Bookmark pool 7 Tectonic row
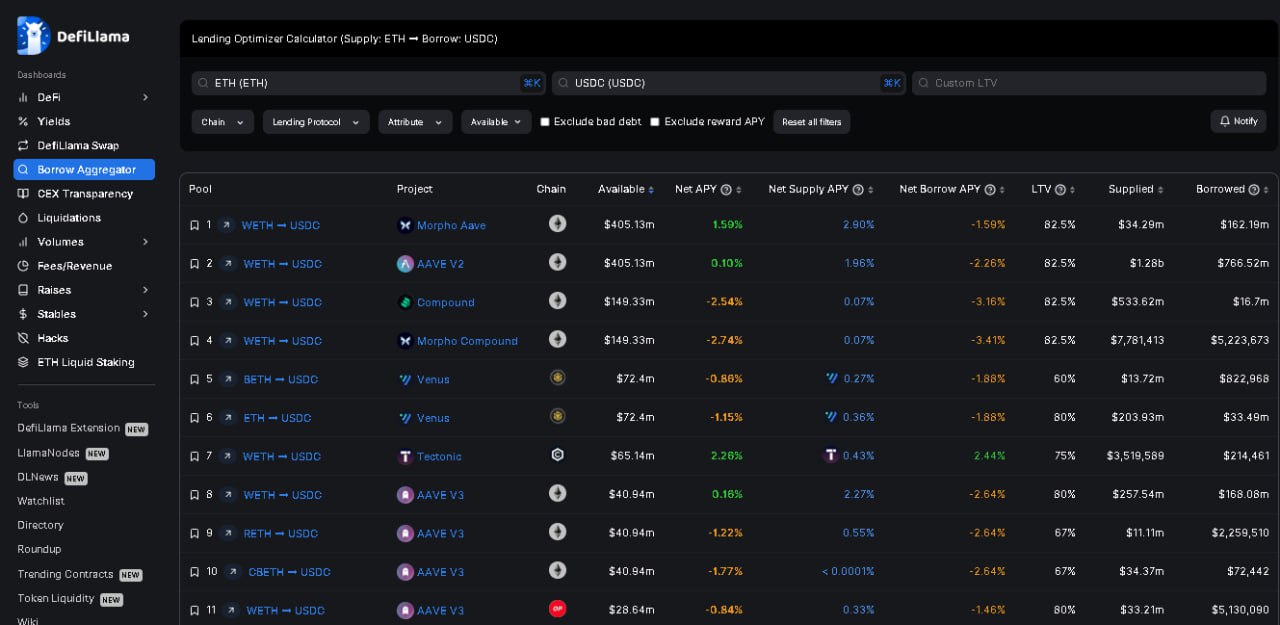This screenshot has height=625, width=1280. (x=195, y=456)
